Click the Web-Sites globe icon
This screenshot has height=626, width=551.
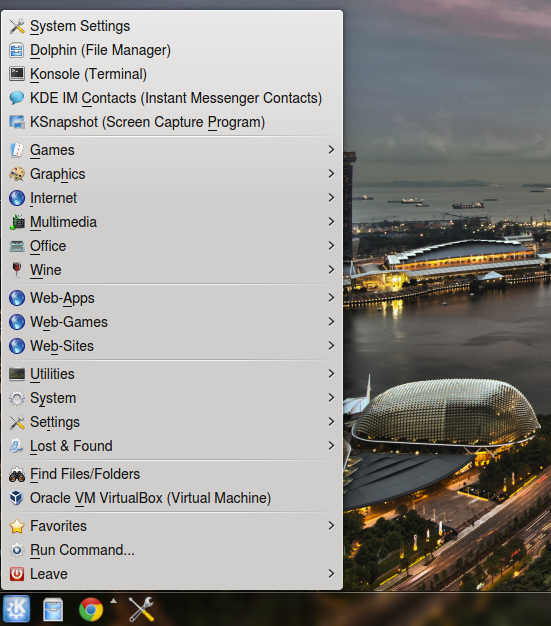point(17,346)
